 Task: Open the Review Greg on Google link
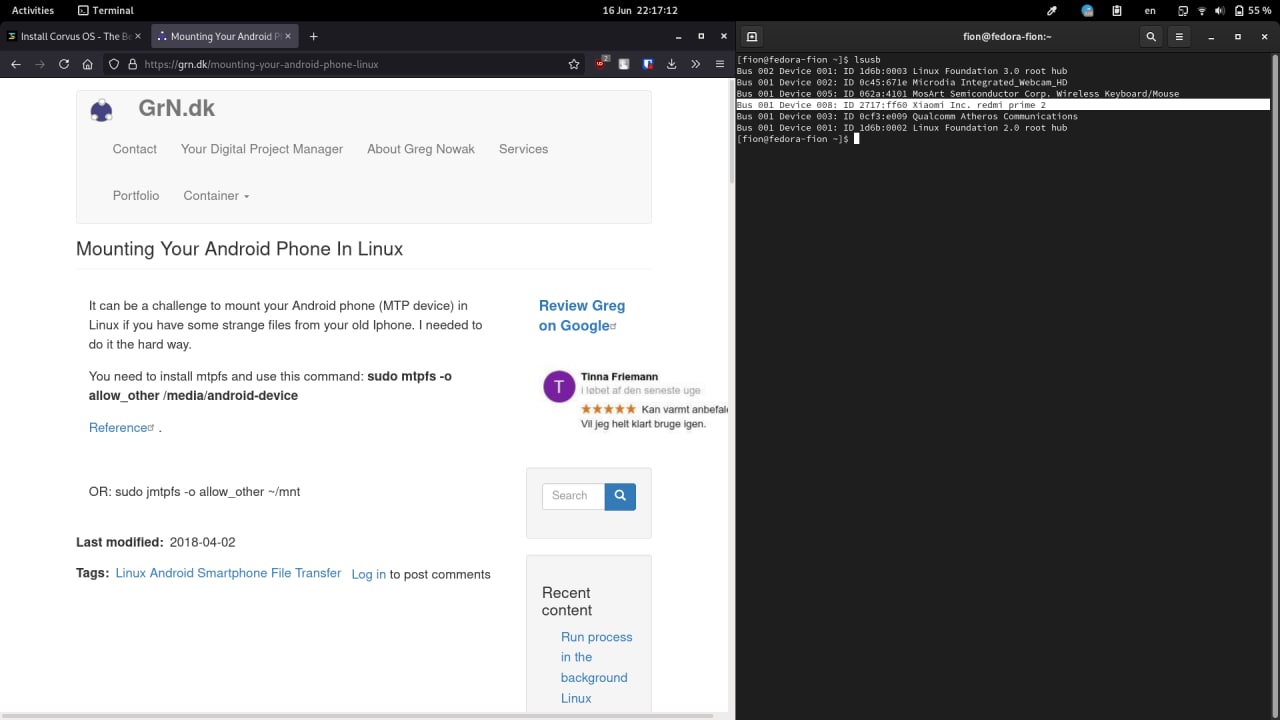tap(582, 316)
